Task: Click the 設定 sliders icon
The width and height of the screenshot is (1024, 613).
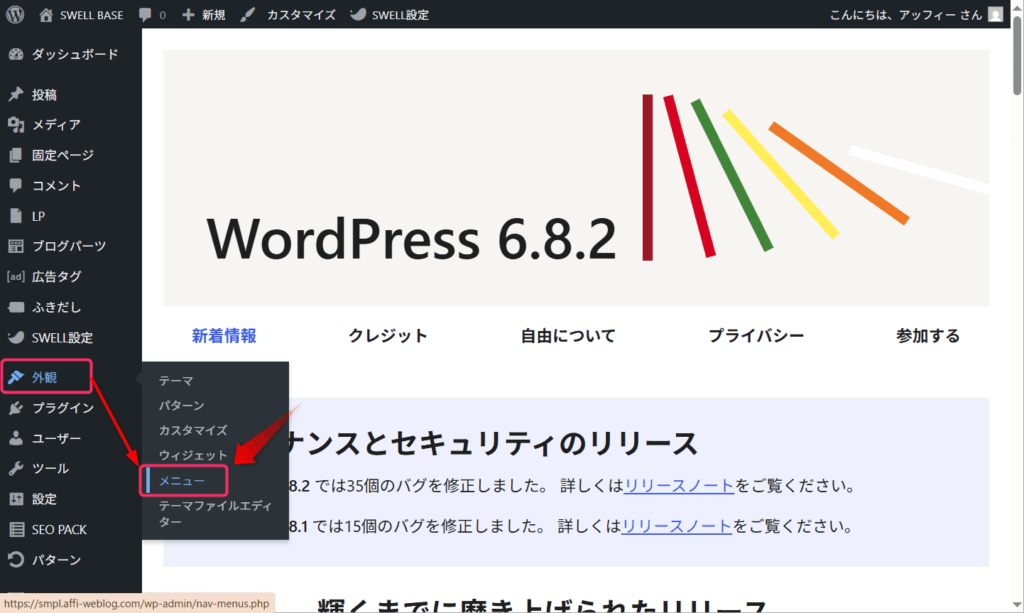Action: [x=16, y=499]
